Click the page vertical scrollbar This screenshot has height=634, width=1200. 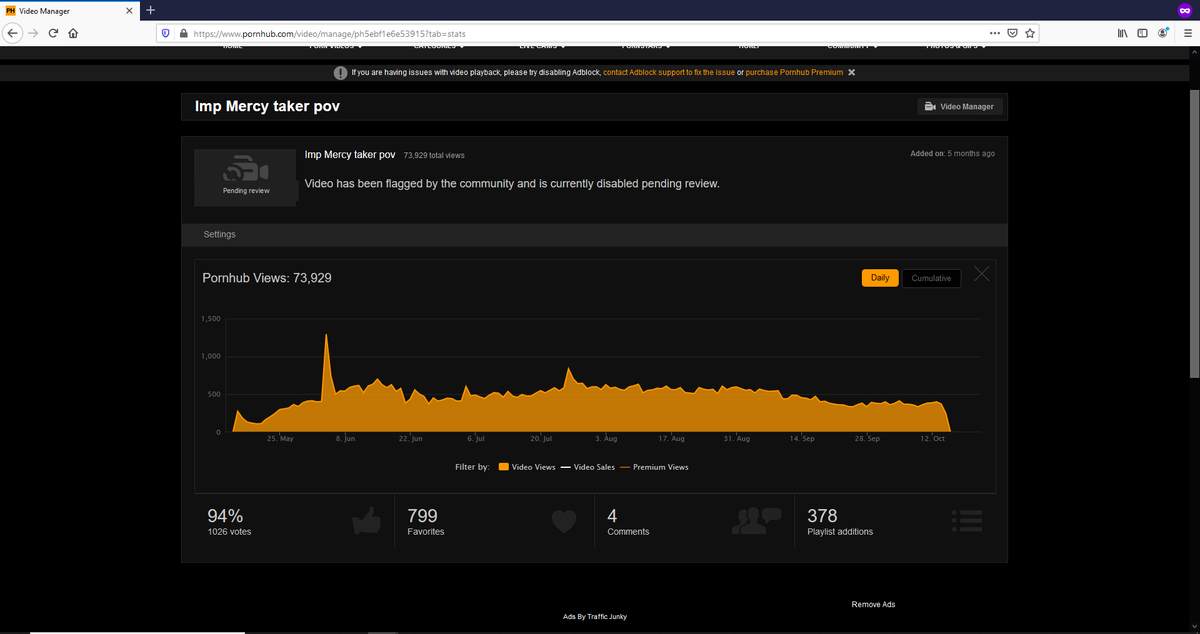(1194, 232)
